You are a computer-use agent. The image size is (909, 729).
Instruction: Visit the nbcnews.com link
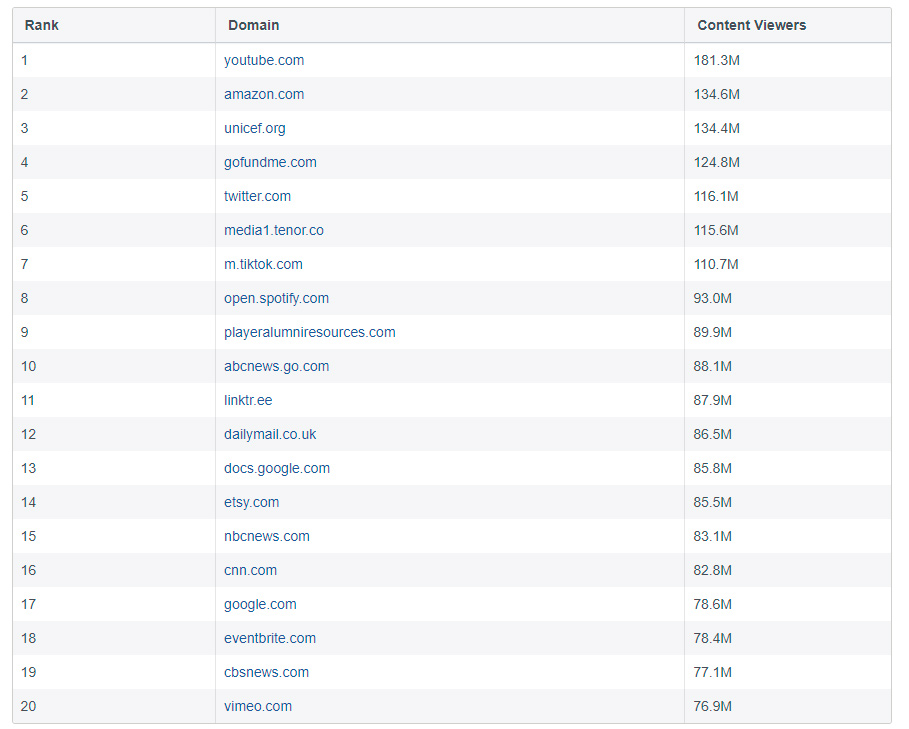(267, 536)
